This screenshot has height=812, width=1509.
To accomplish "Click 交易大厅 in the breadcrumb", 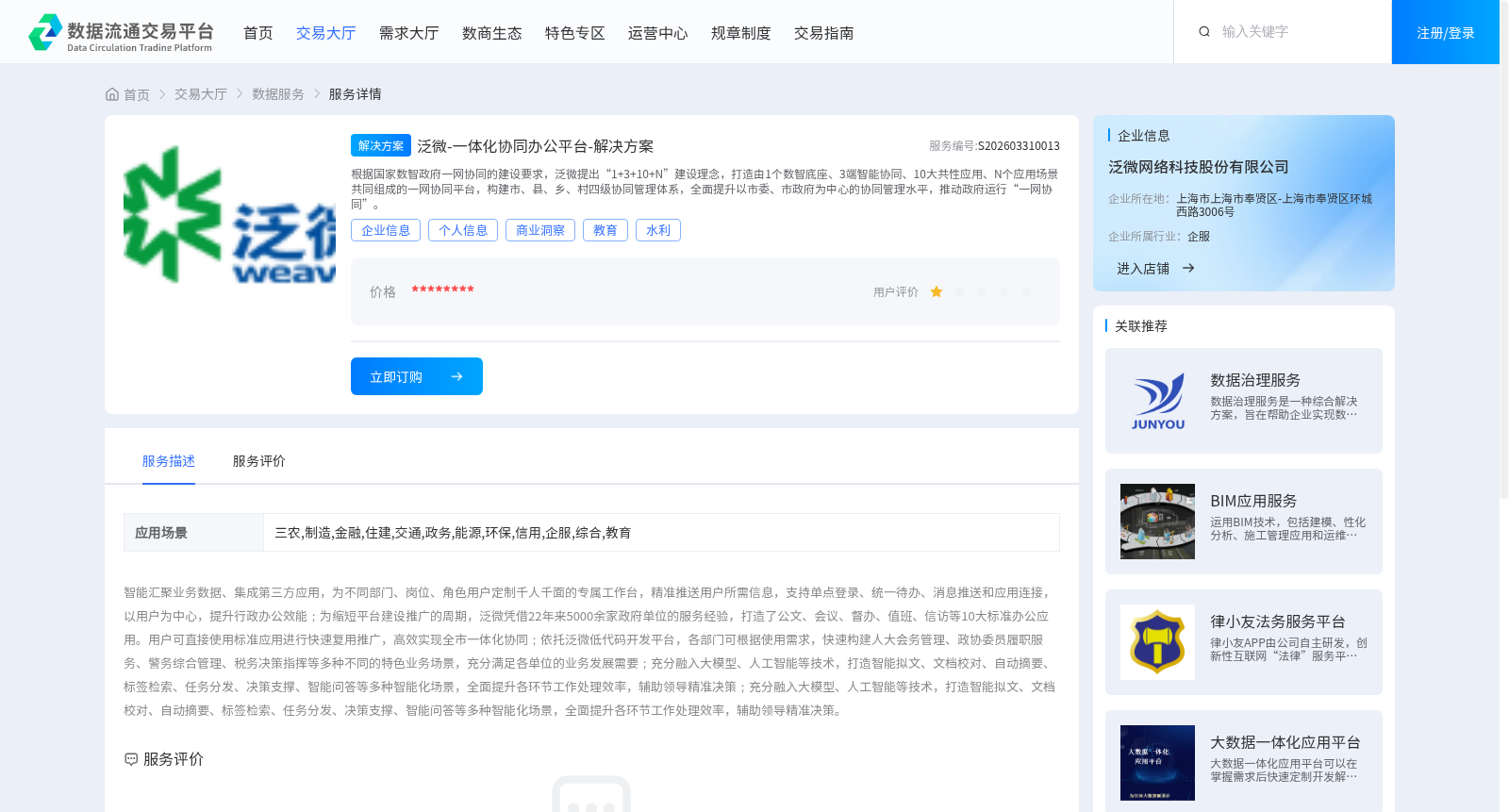I will 201,94.
